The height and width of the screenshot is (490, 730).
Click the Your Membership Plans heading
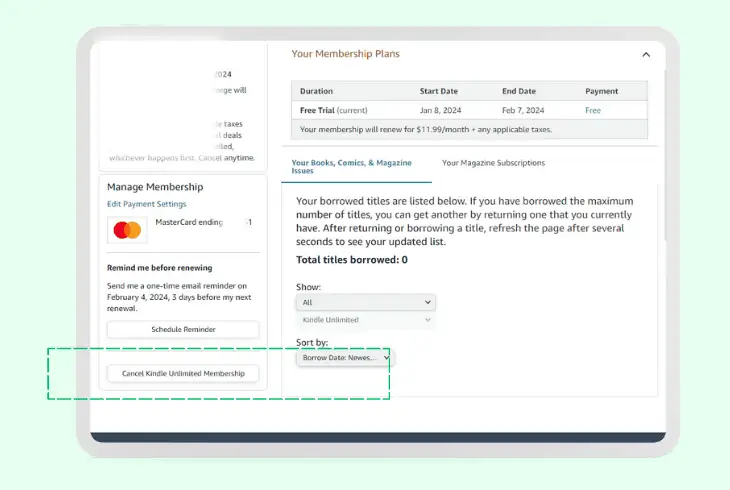click(345, 54)
